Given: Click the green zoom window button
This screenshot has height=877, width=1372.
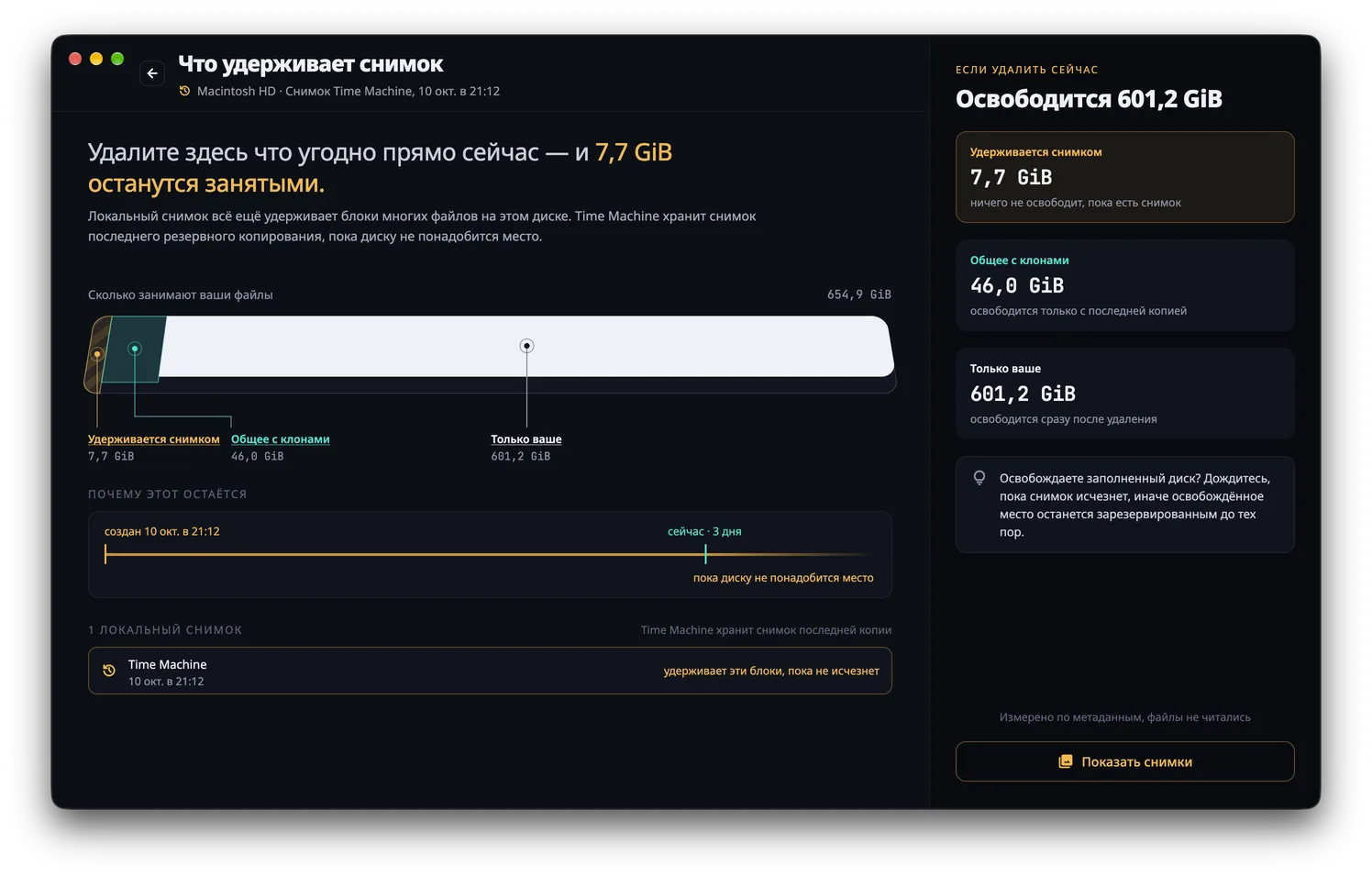Looking at the screenshot, I should coord(117,59).
